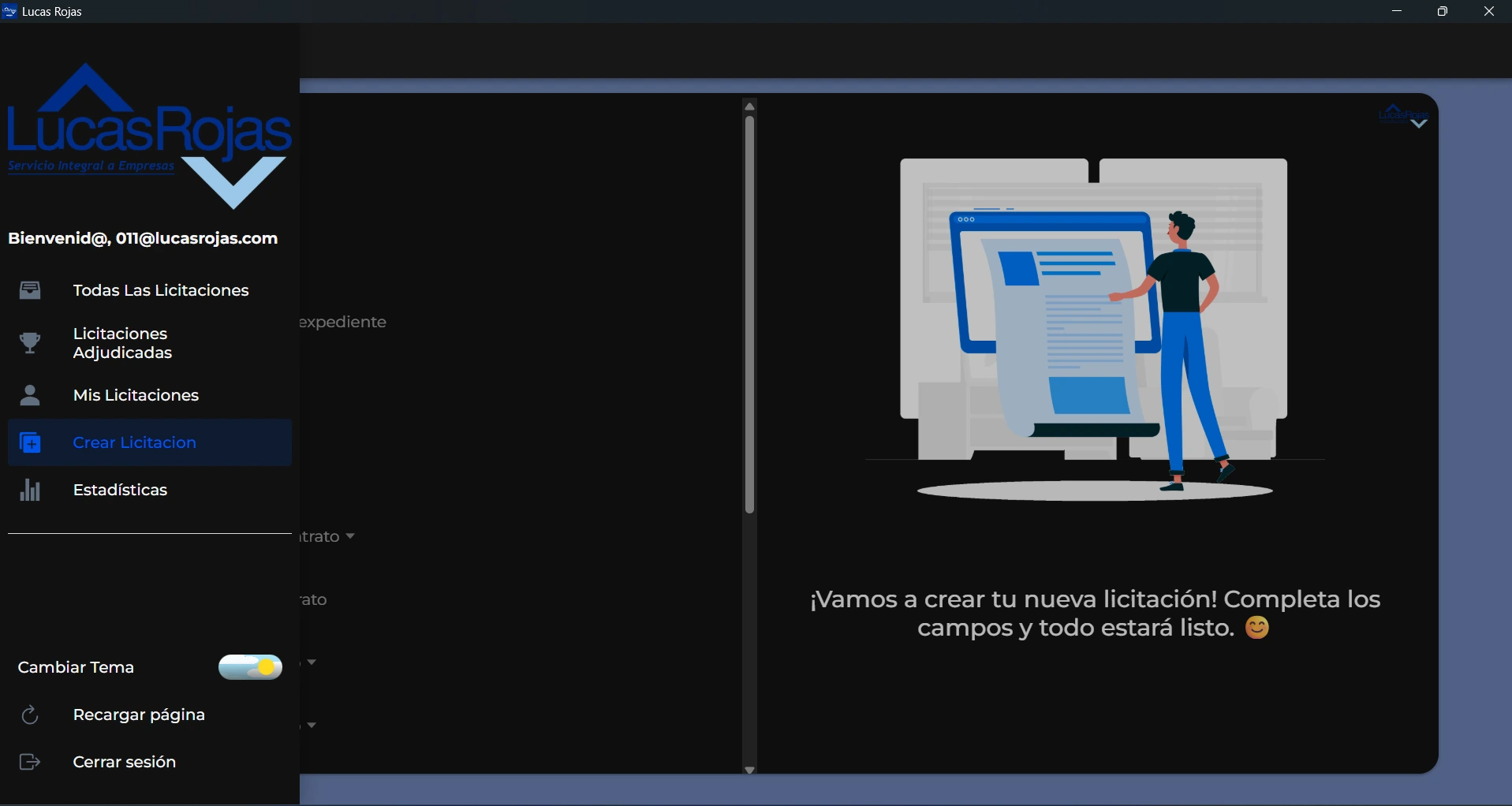The height and width of the screenshot is (806, 1512).
Task: Click the trophy icon for Licitaciones Adjudicadas
Action: (30, 343)
